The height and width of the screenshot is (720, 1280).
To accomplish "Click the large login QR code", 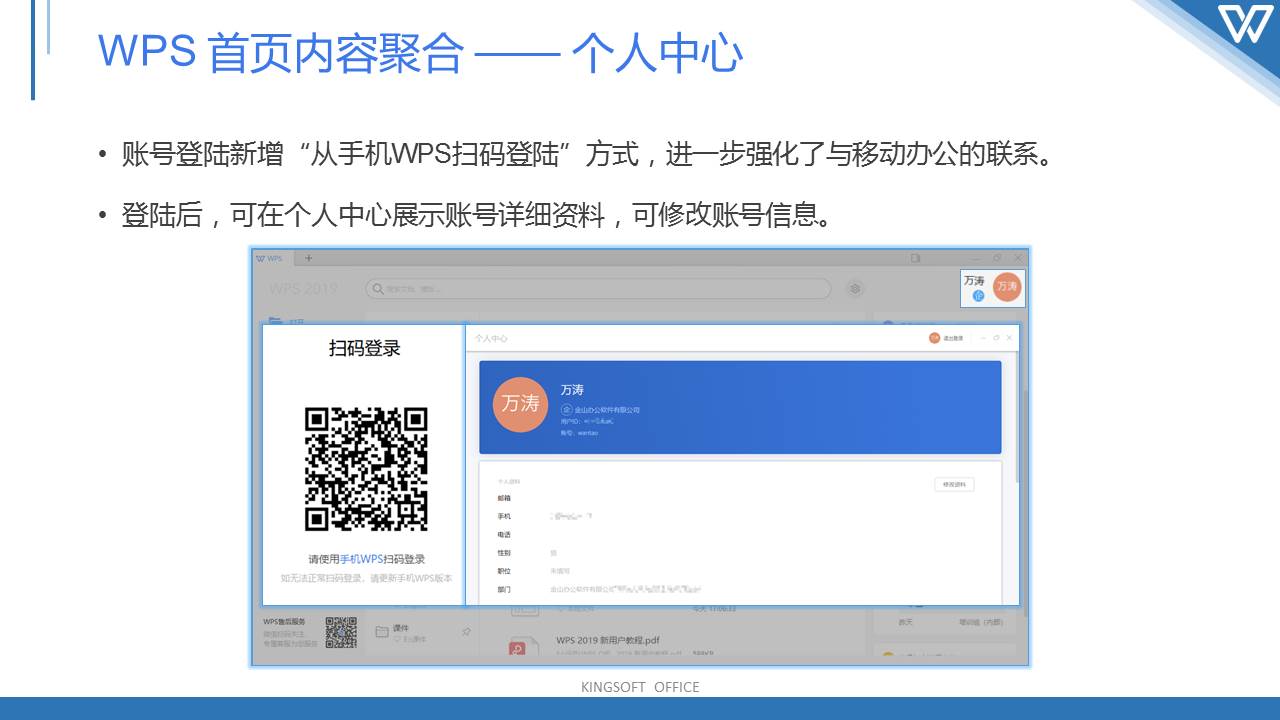I will click(366, 468).
